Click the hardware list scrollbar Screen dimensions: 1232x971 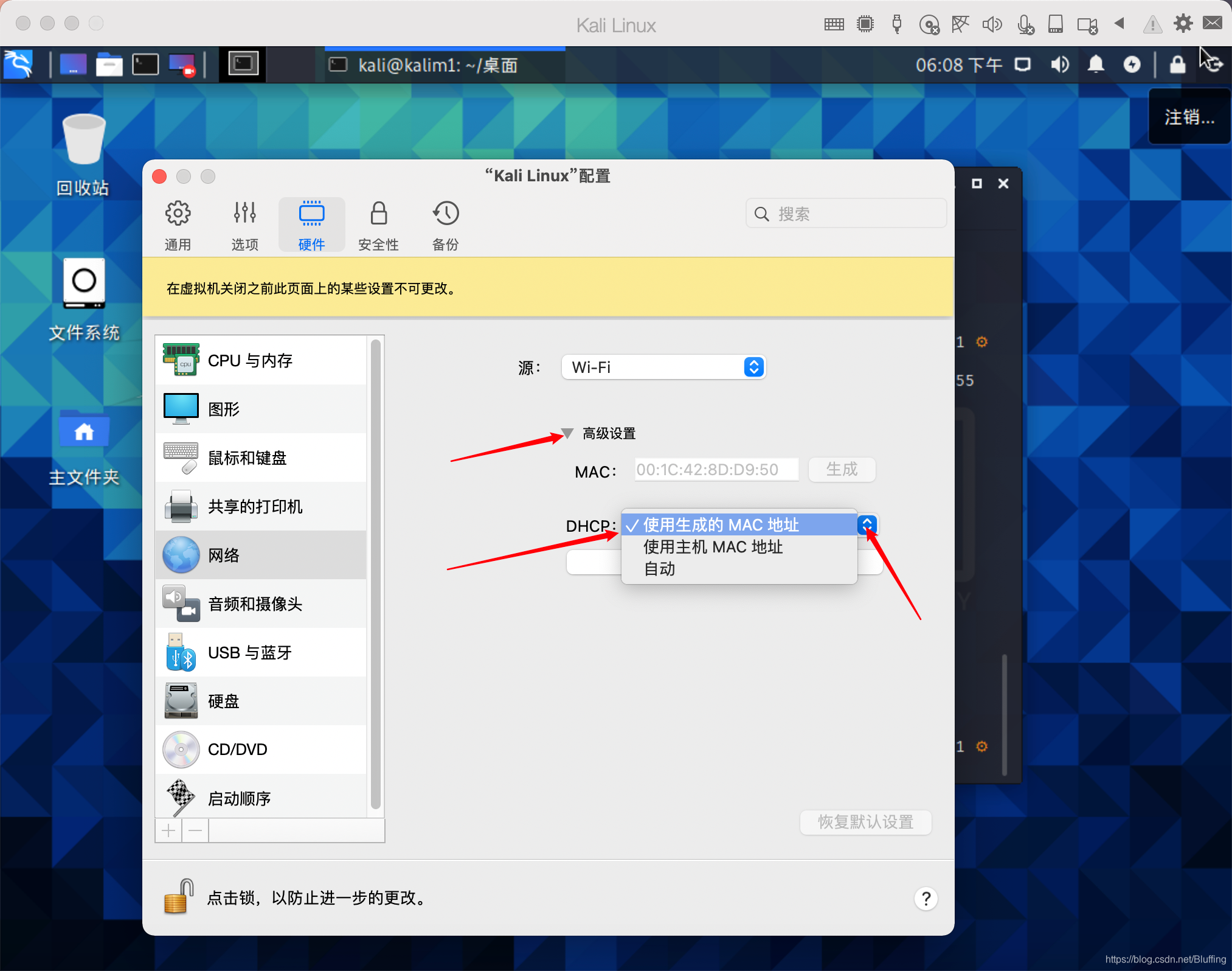[x=375, y=574]
